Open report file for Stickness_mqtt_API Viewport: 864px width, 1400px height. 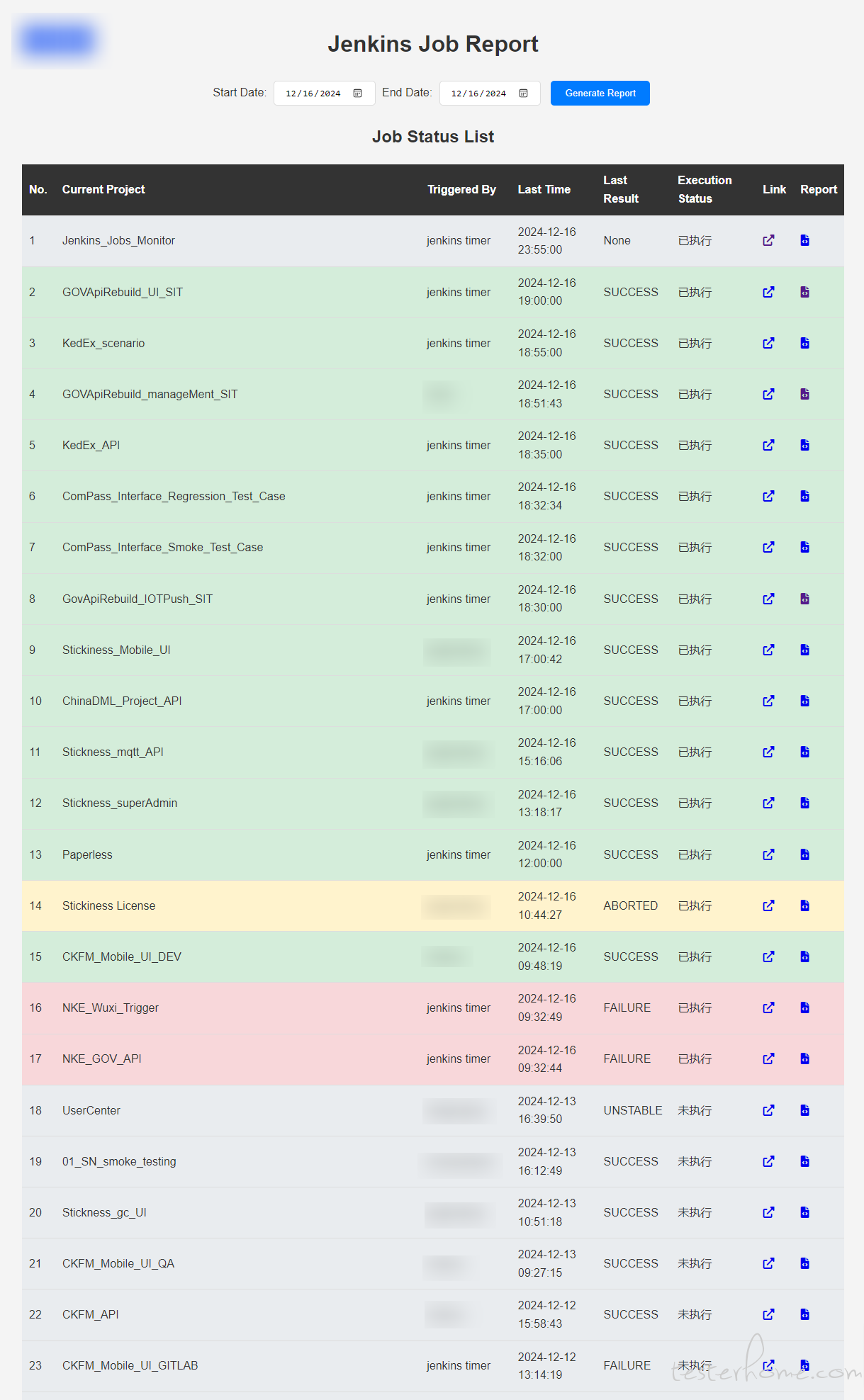coord(804,752)
